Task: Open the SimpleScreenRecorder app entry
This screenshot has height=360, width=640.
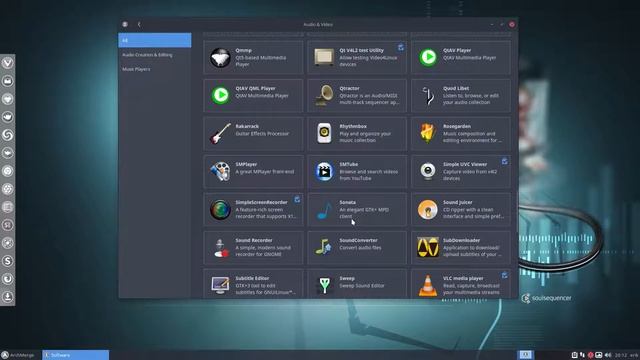Action: tap(253, 209)
